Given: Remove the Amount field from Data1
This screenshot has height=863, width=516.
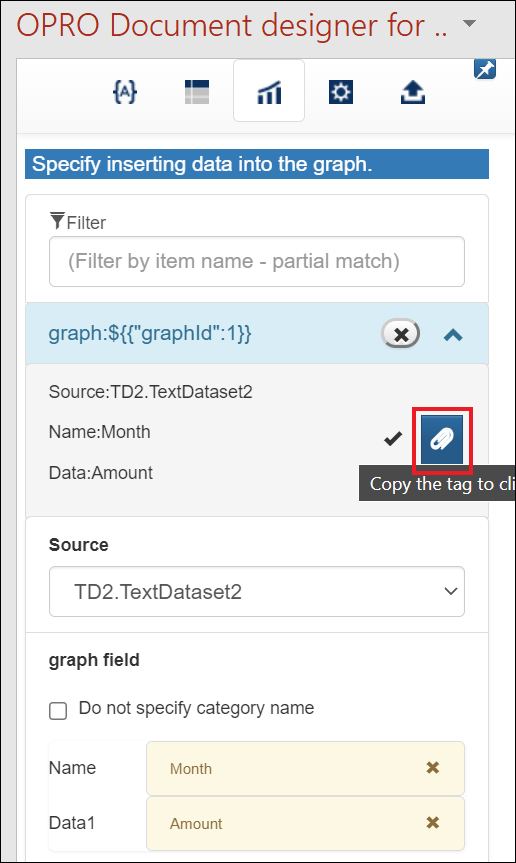Looking at the screenshot, I should click(433, 822).
